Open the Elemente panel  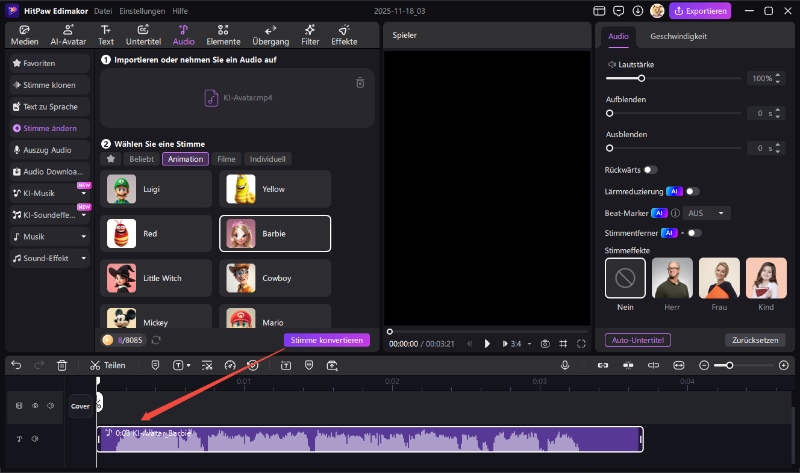point(223,35)
